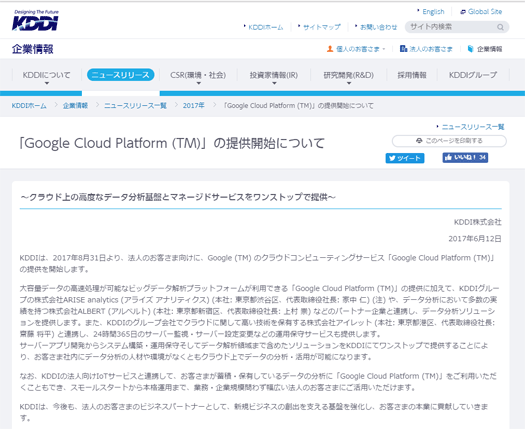Open the サイトマップ link
The image size is (525, 429).
tap(322, 27)
